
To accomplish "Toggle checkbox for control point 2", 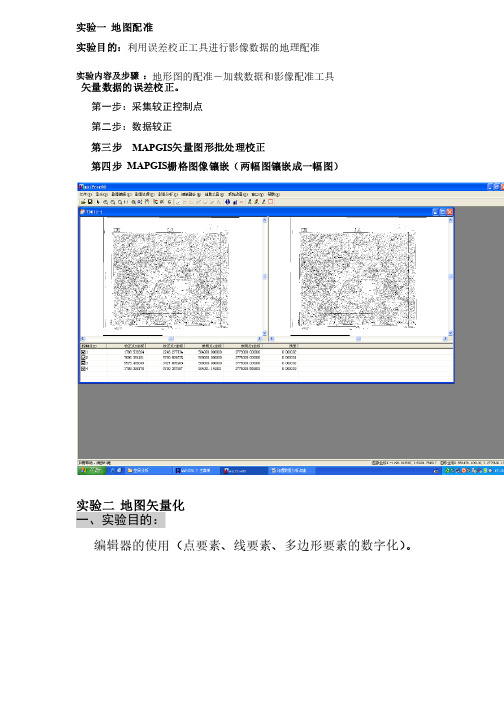I will point(83,357).
